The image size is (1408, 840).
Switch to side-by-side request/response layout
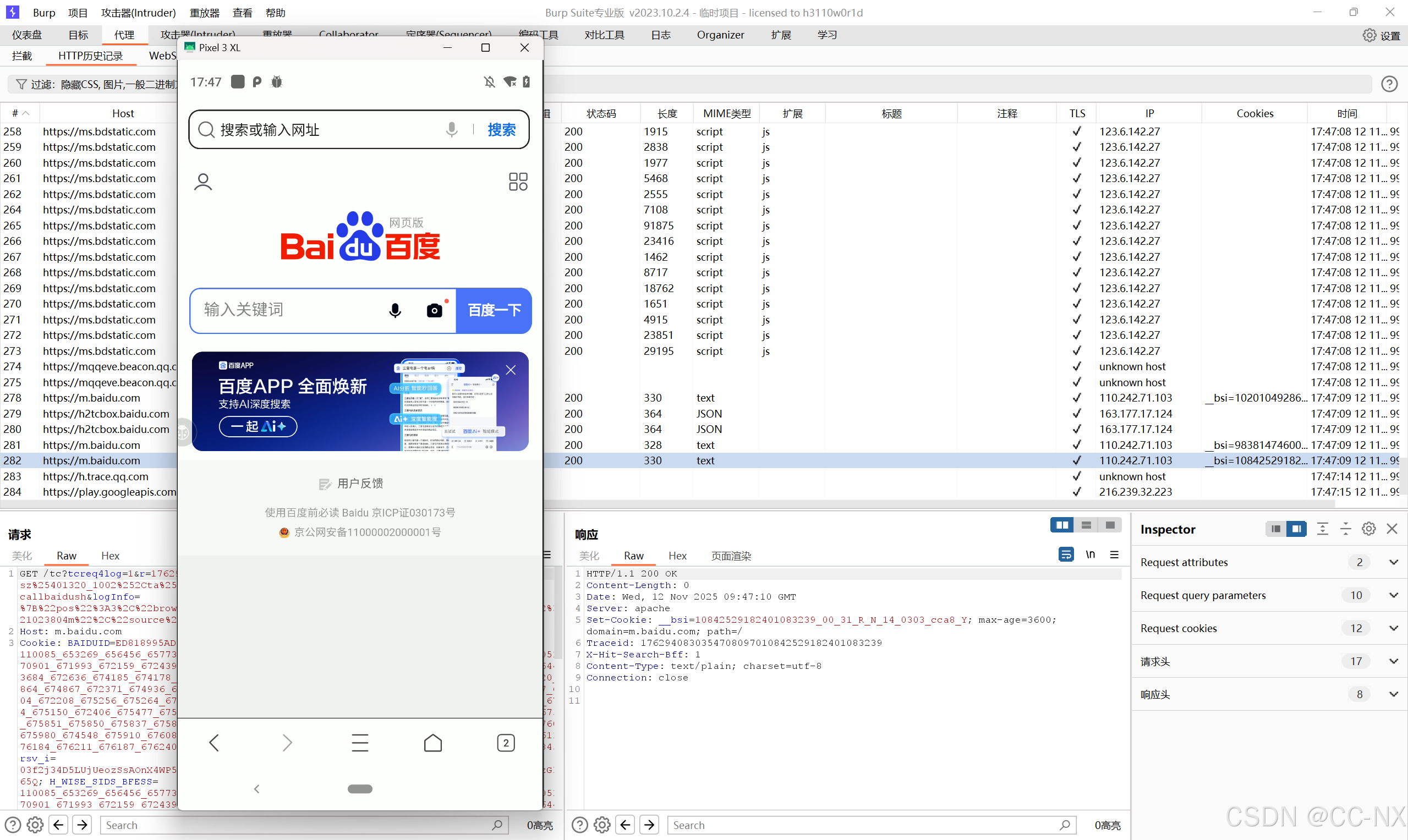(1061, 525)
